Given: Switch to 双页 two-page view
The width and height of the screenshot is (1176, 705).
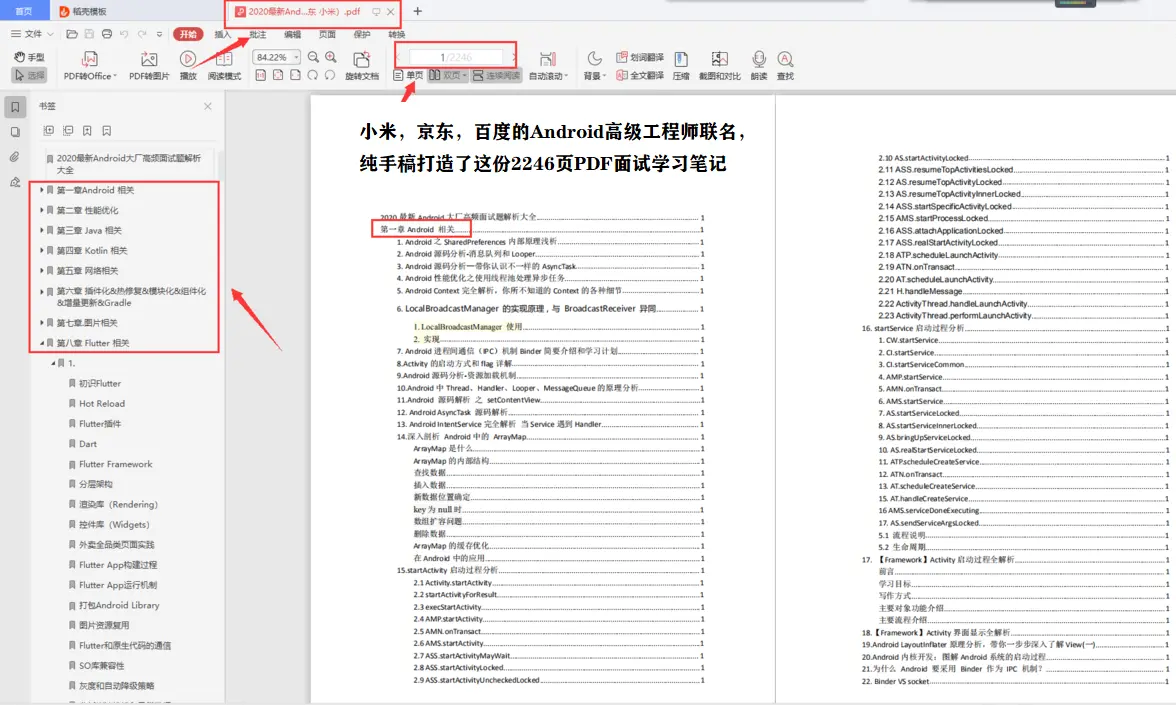Looking at the screenshot, I should click(x=447, y=75).
